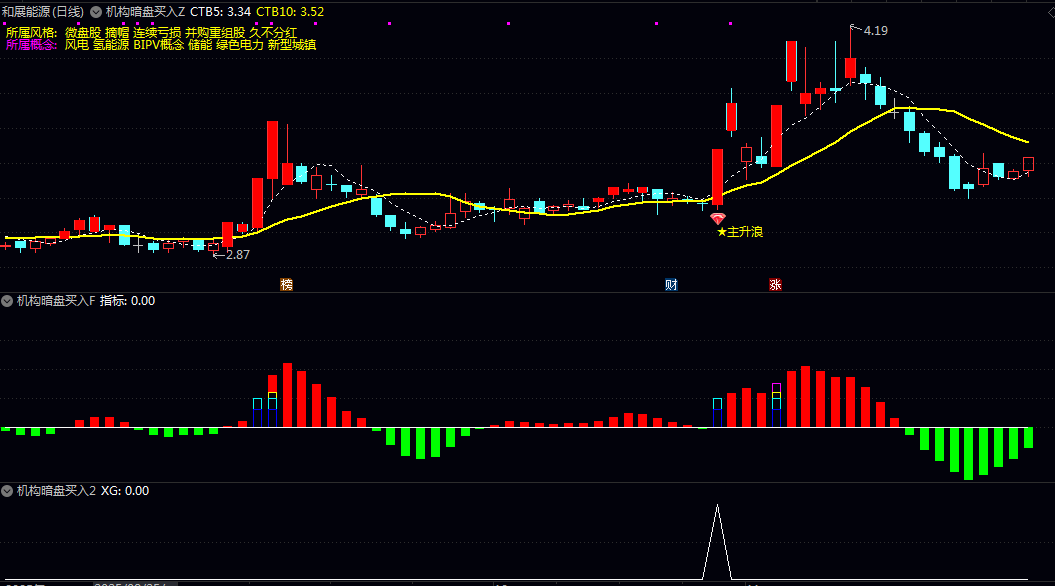Click the 风电 concept tag
Viewport: 1055px width, 586px height.
pos(77,45)
